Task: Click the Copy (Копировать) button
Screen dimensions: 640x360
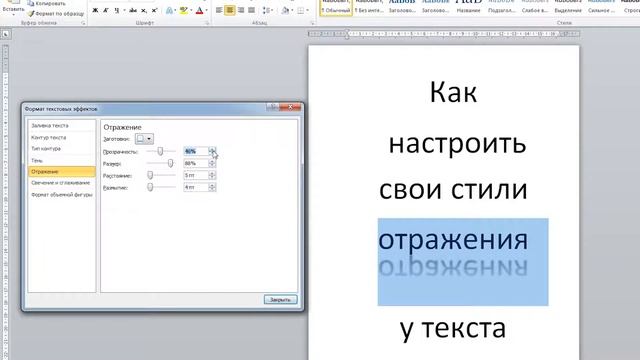Action: (47, 4)
